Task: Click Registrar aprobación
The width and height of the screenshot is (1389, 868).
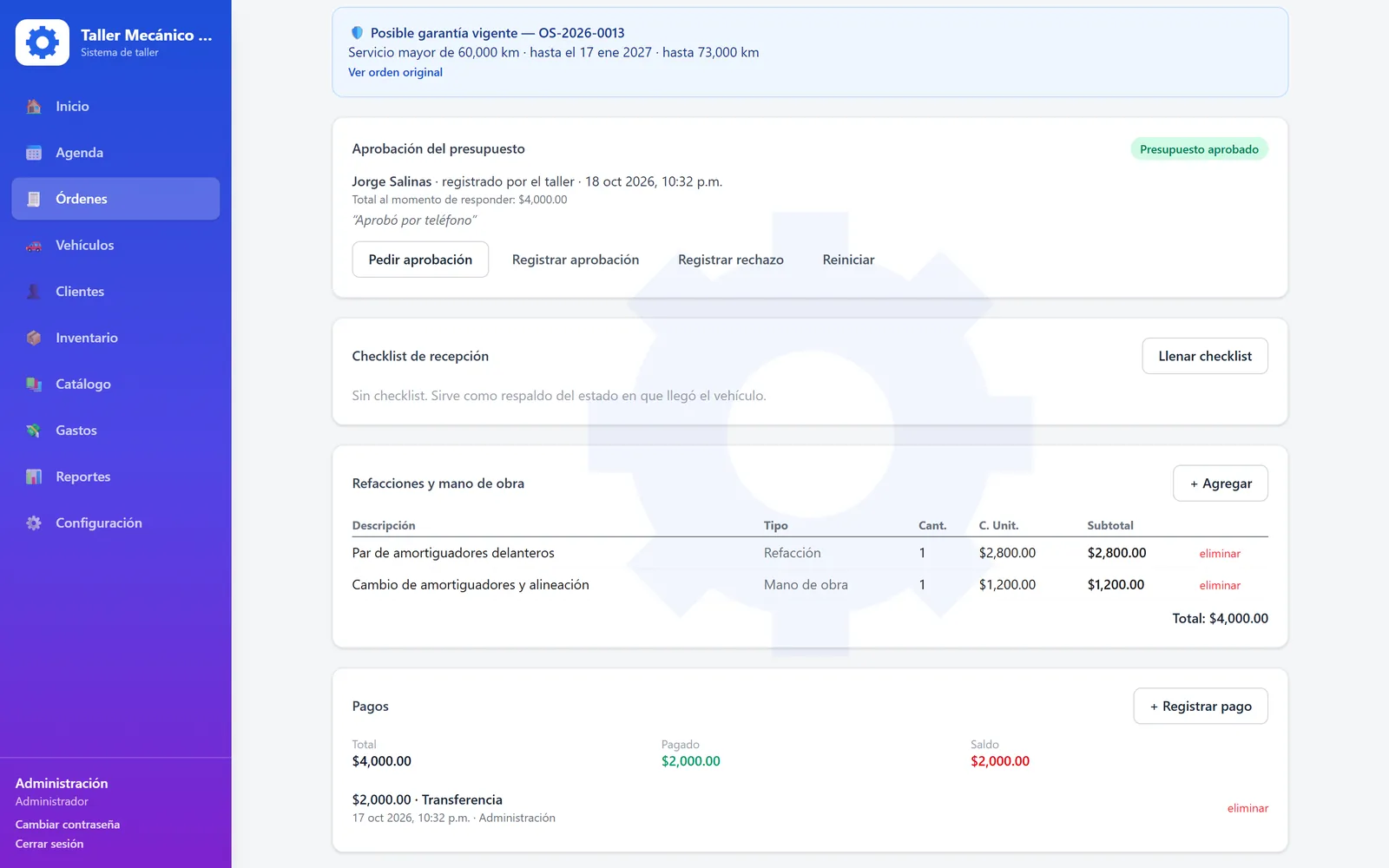Action: point(576,260)
